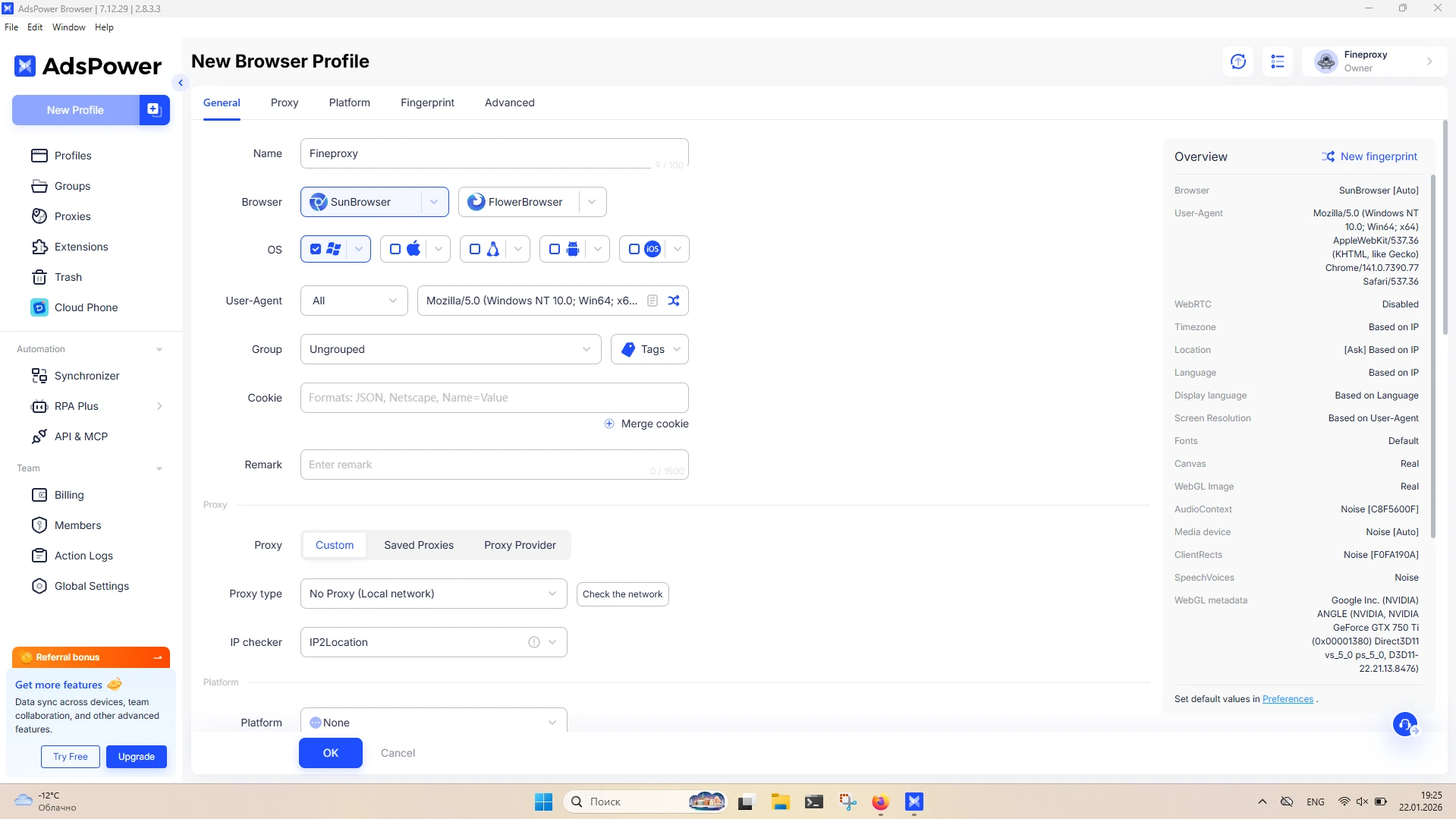1456x819 pixels.
Task: Expand the FlowerBrowser version dropdown
Action: [592, 202]
